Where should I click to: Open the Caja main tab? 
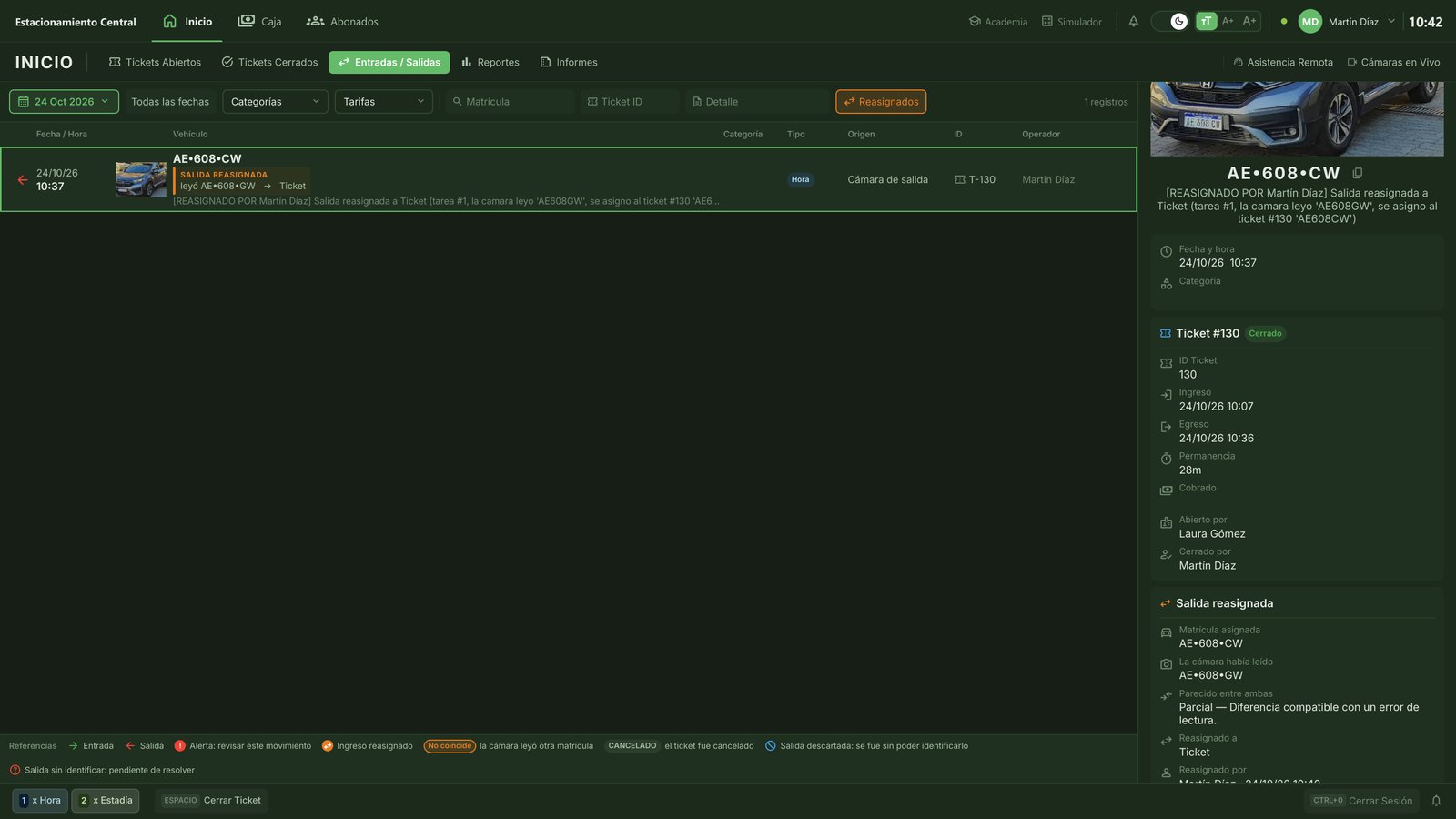259,22
